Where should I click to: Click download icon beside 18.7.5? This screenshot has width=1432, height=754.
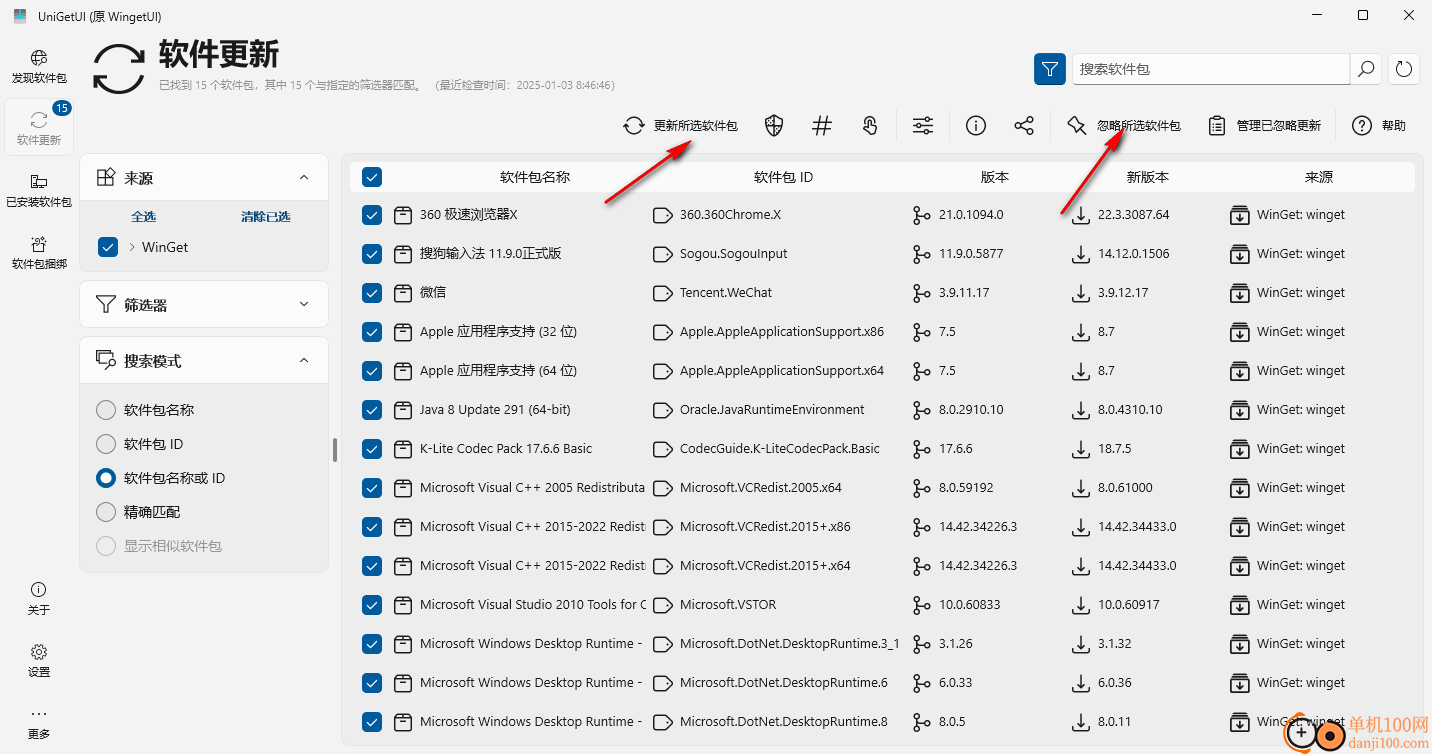[1080, 448]
